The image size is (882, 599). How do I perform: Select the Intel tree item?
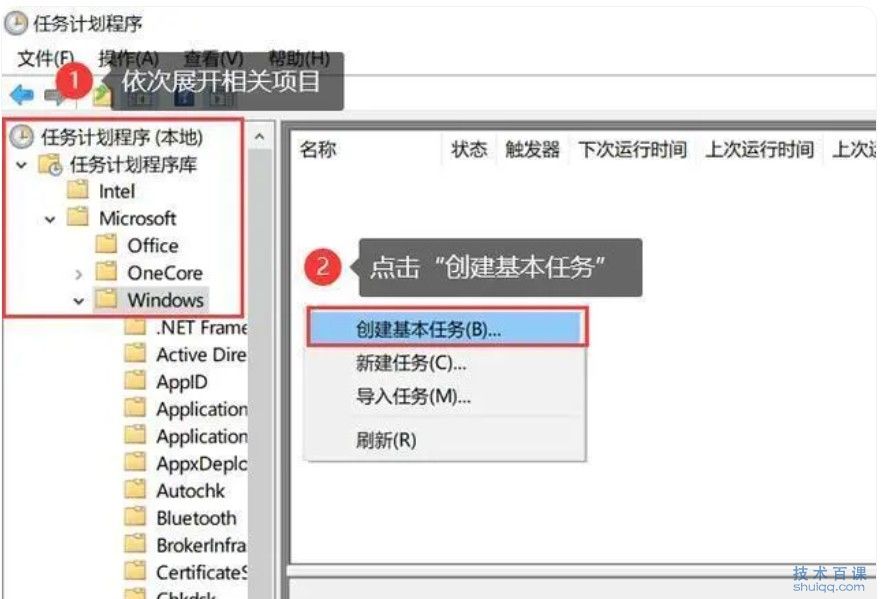117,191
